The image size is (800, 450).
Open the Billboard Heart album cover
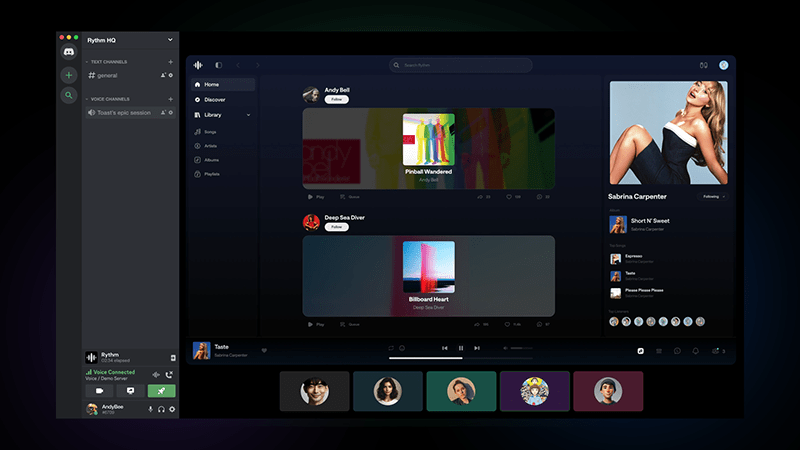[429, 267]
